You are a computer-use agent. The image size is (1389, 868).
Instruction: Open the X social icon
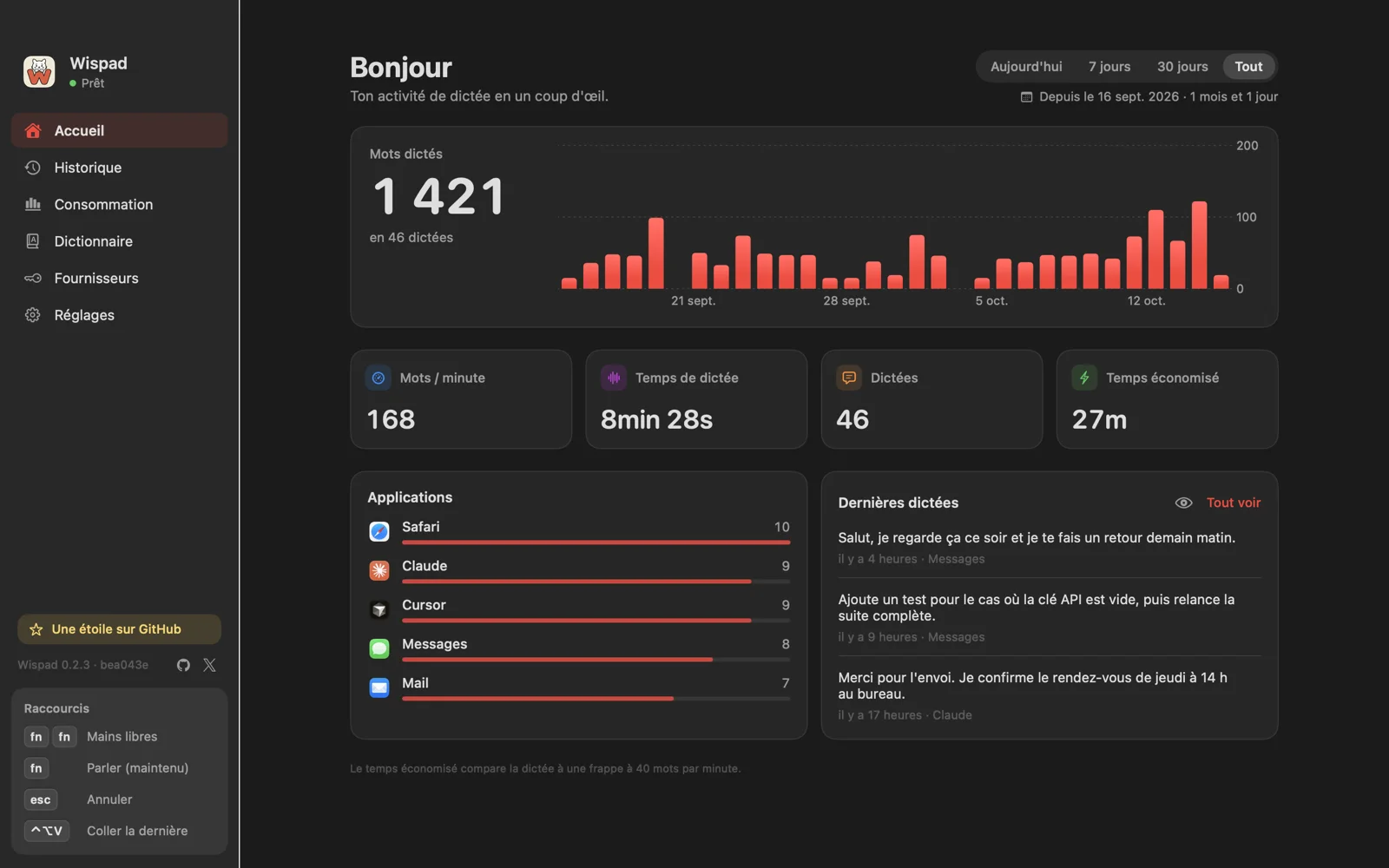[x=209, y=665]
